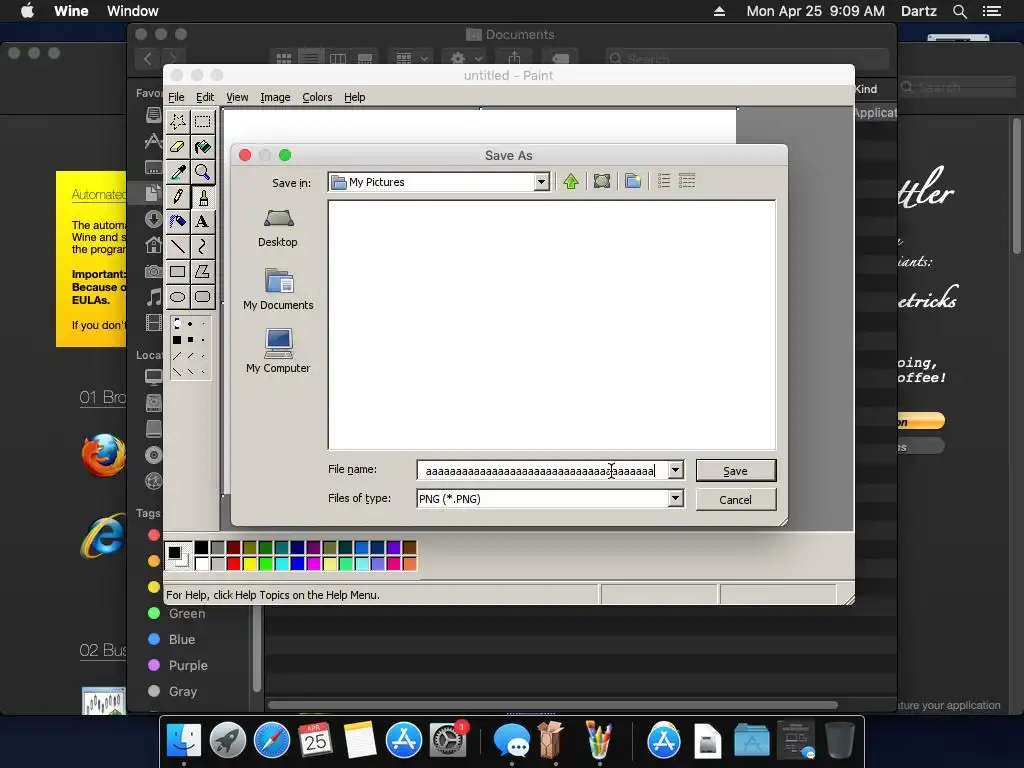Choose the Eraser tool in Paint
1024x768 pixels.
point(178,147)
